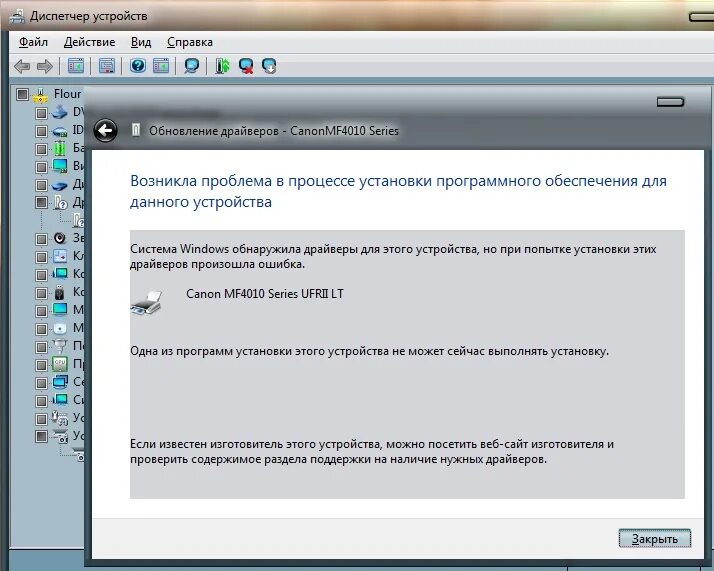Viewport: 714px width, 571px height.
Task: Expand the Си system devices node
Action: [41, 401]
